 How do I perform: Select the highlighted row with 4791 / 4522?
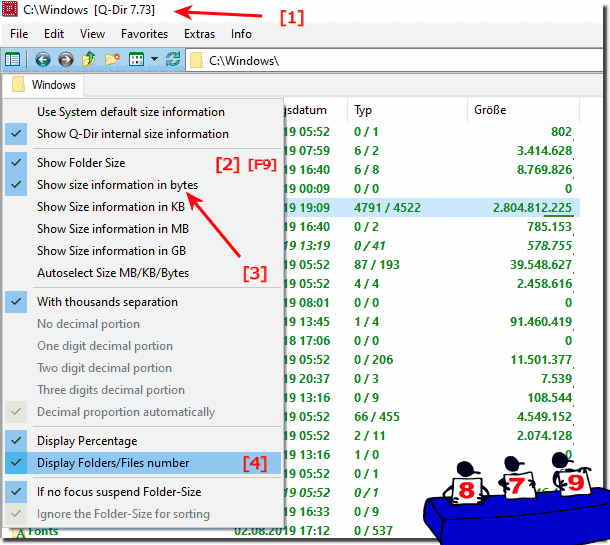[x=432, y=207]
